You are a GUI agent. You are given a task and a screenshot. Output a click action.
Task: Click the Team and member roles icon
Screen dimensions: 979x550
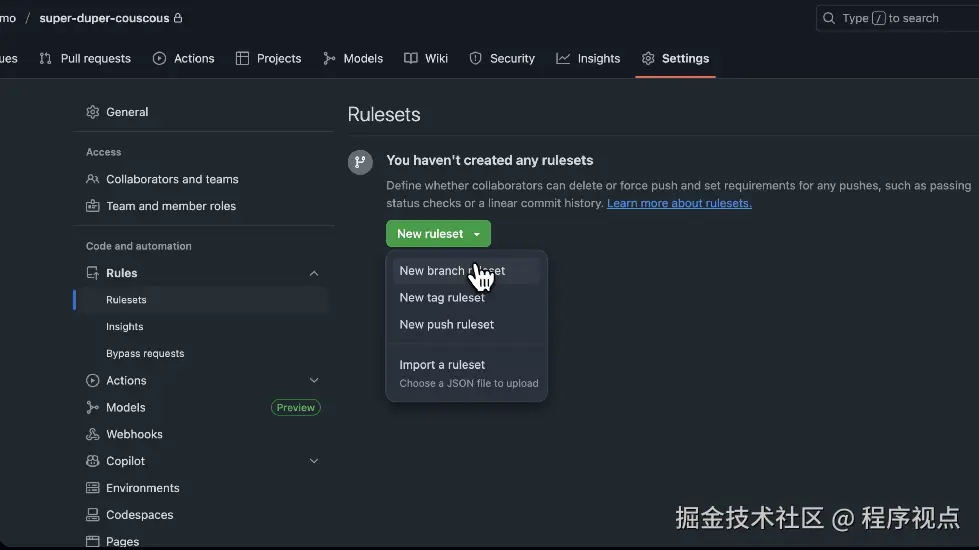click(92, 206)
